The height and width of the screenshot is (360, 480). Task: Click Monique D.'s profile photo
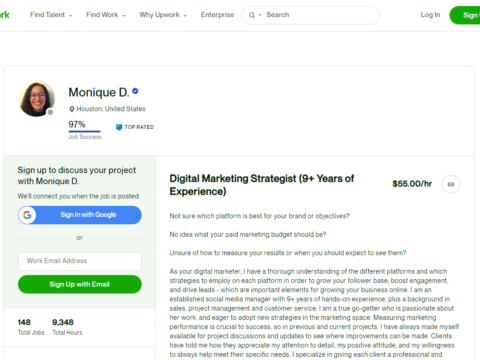(37, 99)
